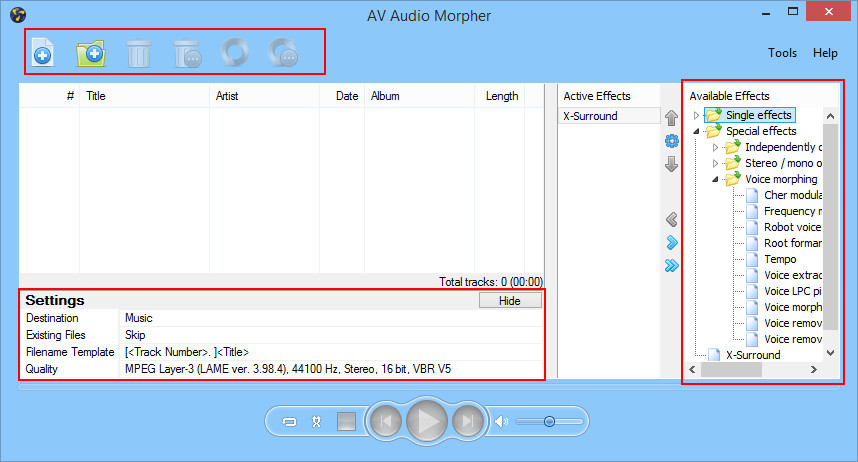
Task: Click the Morph all circular icon
Action: pyautogui.click(x=283, y=53)
